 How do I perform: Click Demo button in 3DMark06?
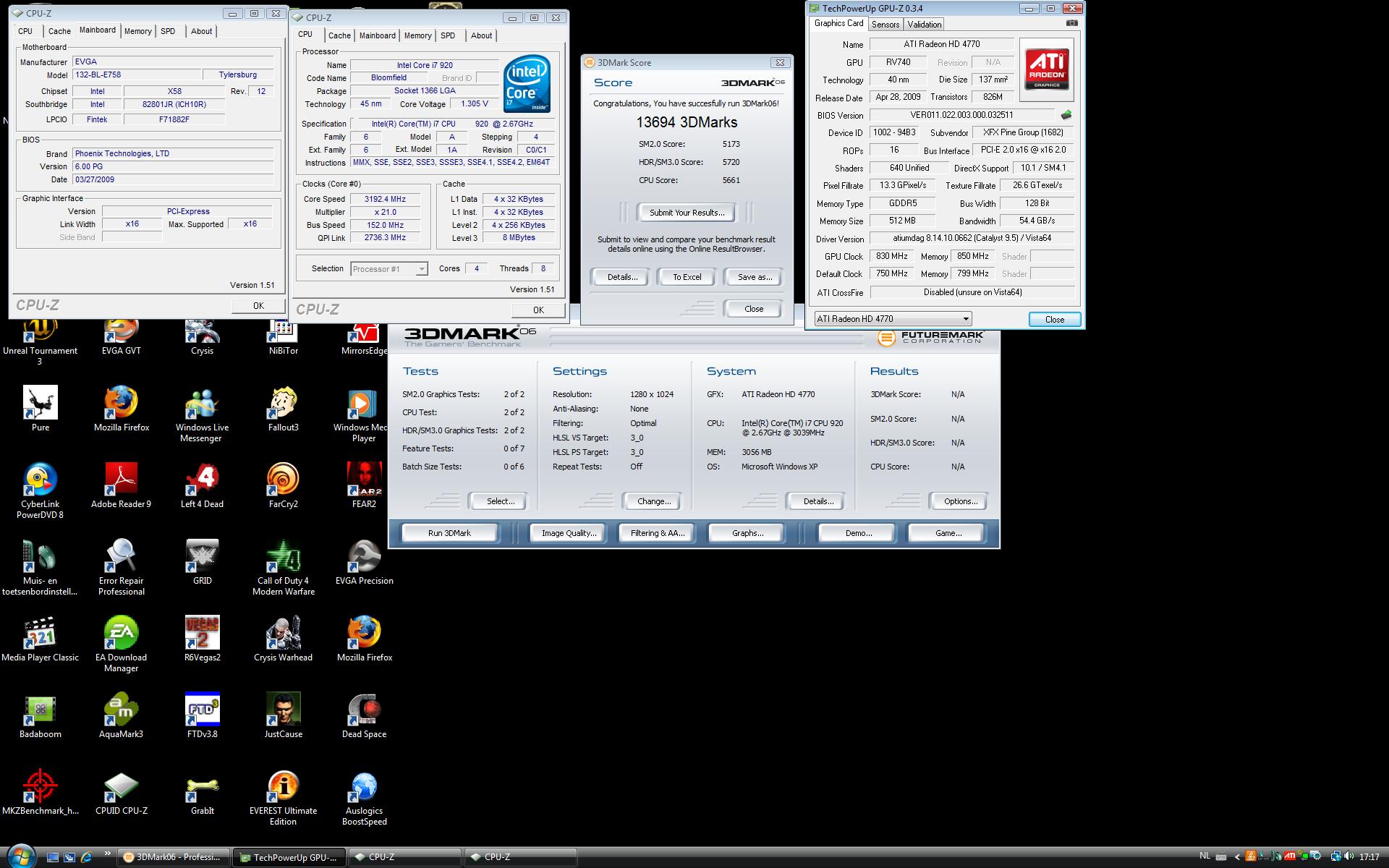tap(858, 533)
